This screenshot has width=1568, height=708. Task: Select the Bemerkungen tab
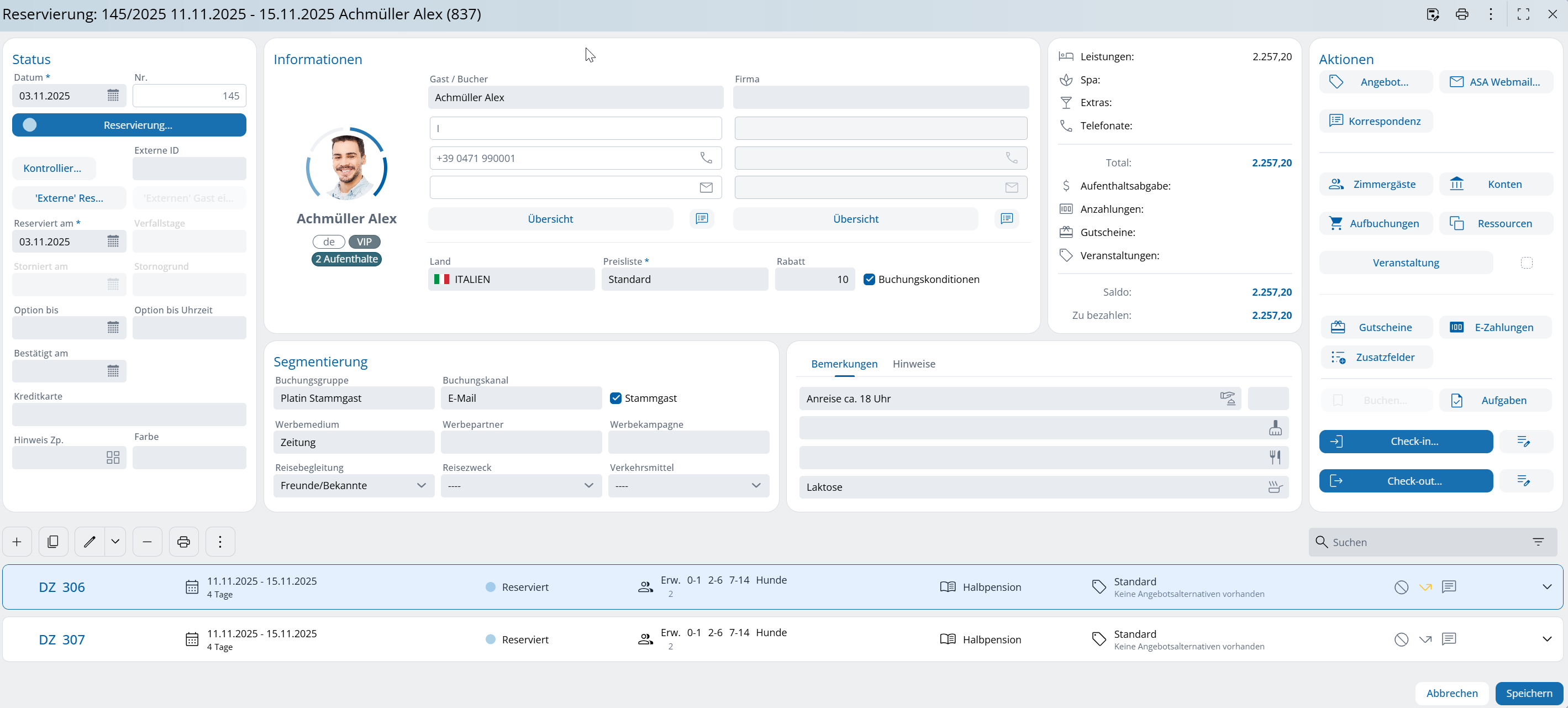point(844,364)
